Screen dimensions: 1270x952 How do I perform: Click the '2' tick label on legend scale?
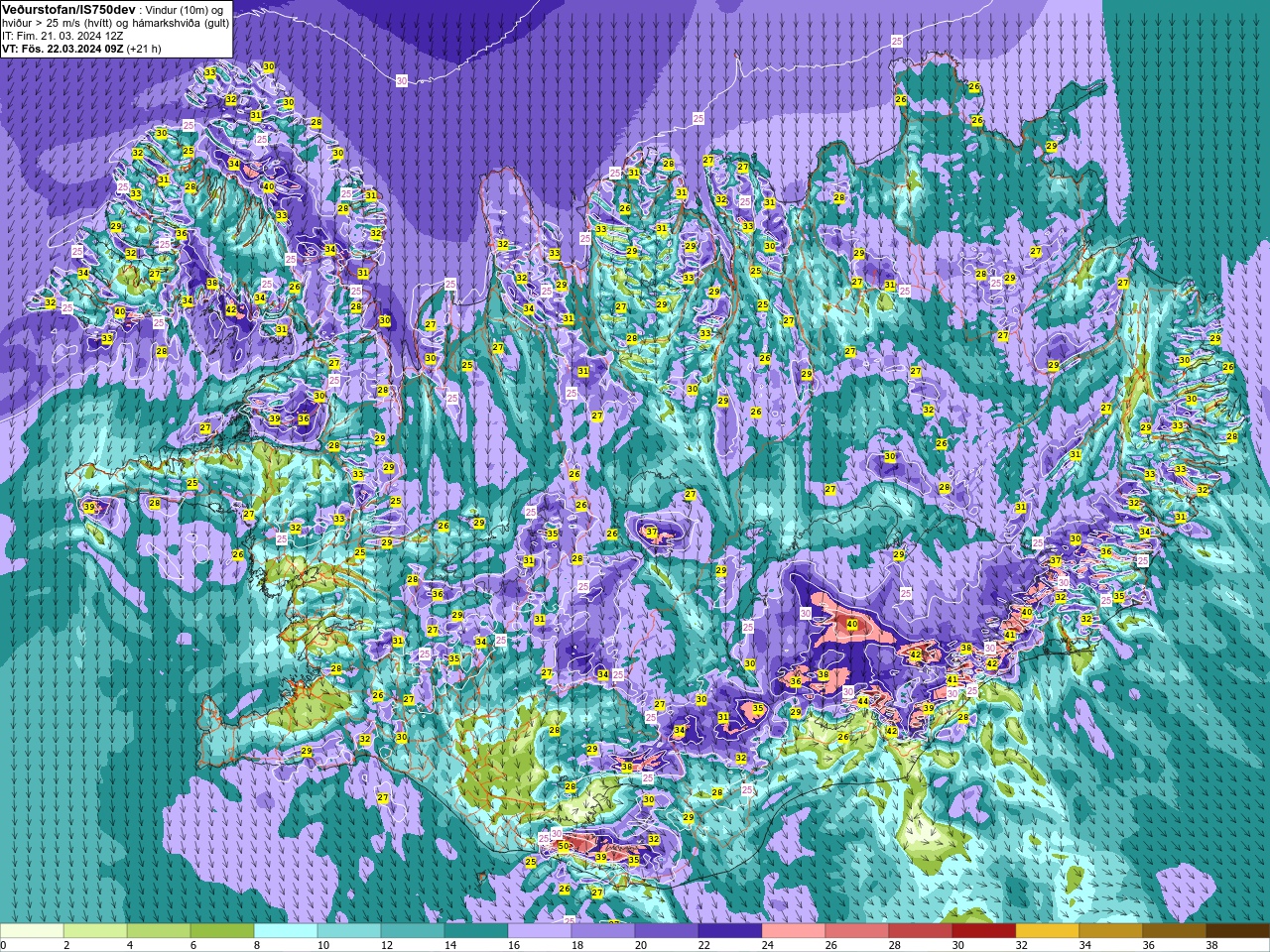pyautogui.click(x=66, y=945)
